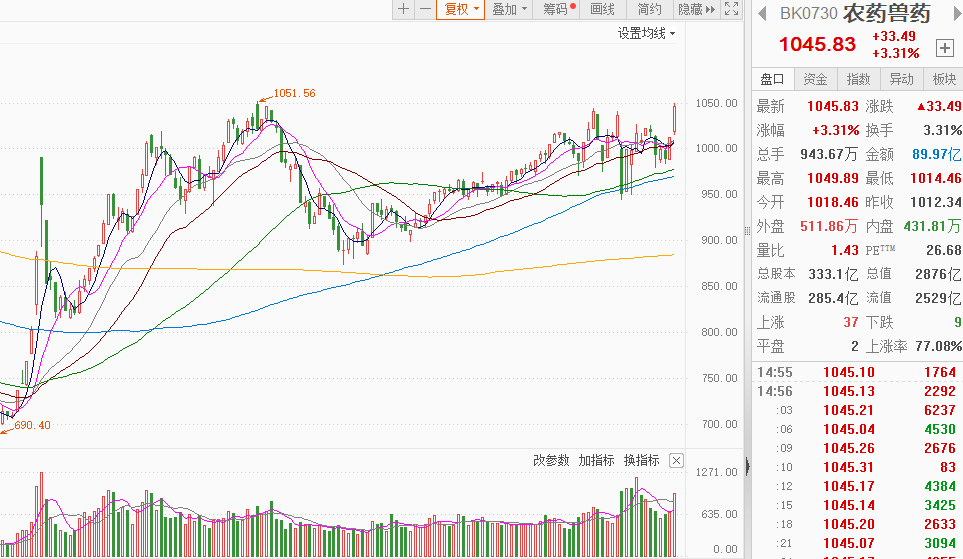The width and height of the screenshot is (963, 559).
Task: Click the zoom in plus icon
Action: (403, 9)
